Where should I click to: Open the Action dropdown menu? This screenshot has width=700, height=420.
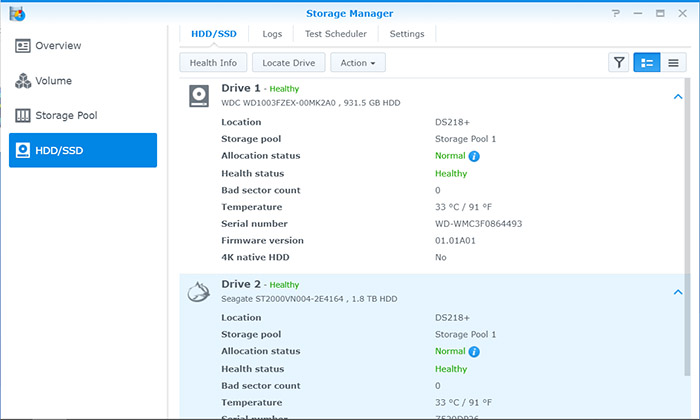coord(358,63)
